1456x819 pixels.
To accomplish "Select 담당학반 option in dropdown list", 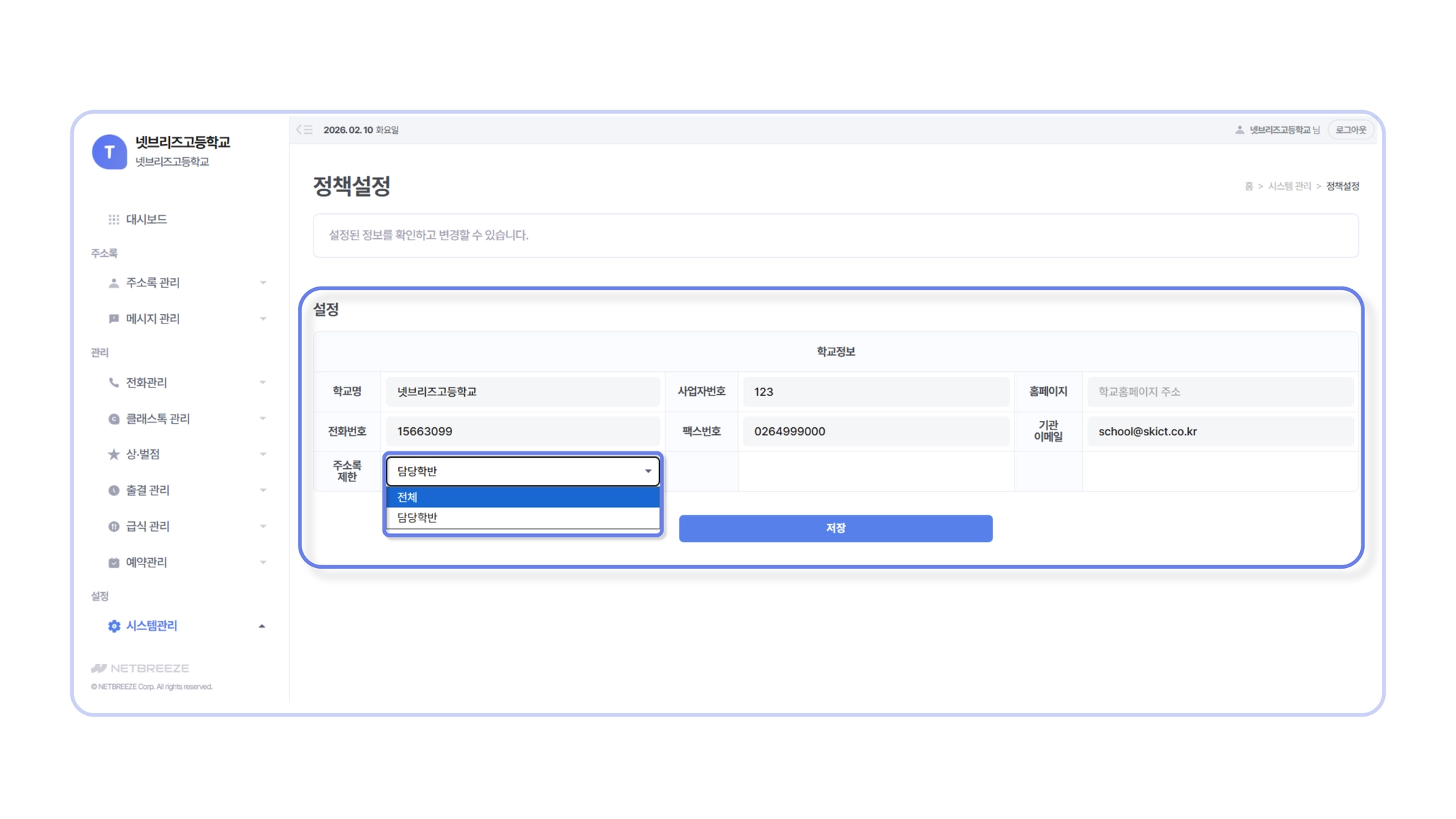I will 523,518.
